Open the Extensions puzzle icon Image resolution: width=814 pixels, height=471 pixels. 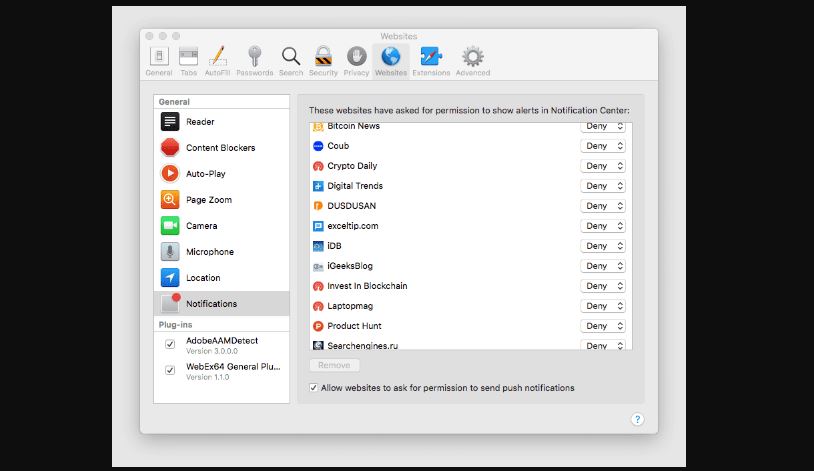coord(431,56)
